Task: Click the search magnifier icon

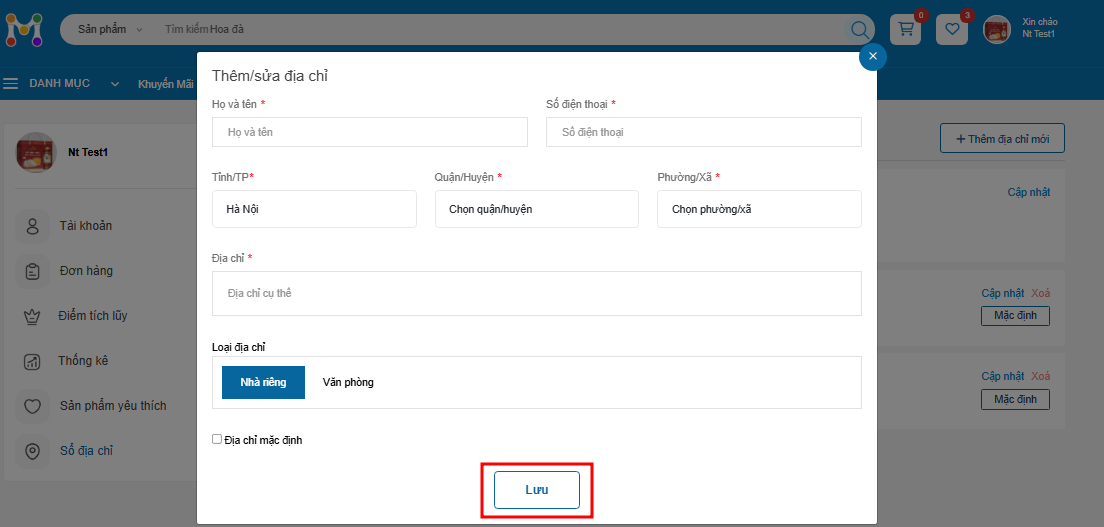Action: coord(860,30)
